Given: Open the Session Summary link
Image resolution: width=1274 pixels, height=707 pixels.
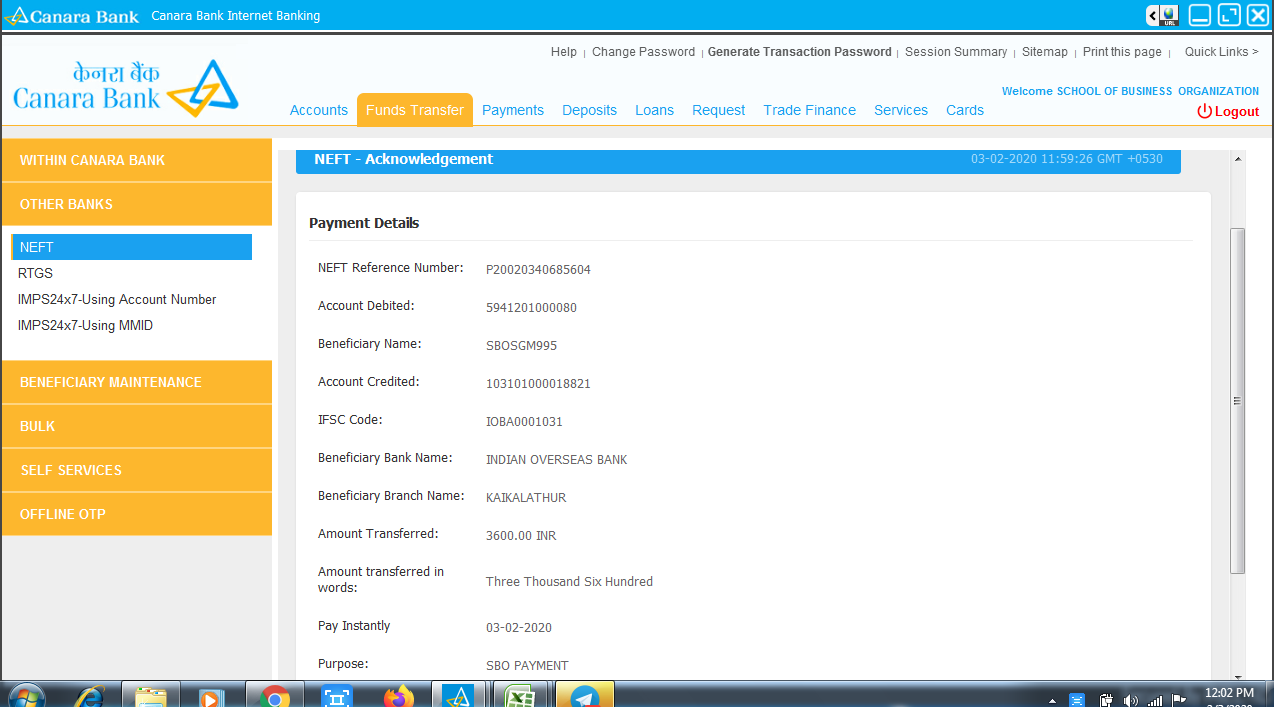Looking at the screenshot, I should [x=956, y=52].
